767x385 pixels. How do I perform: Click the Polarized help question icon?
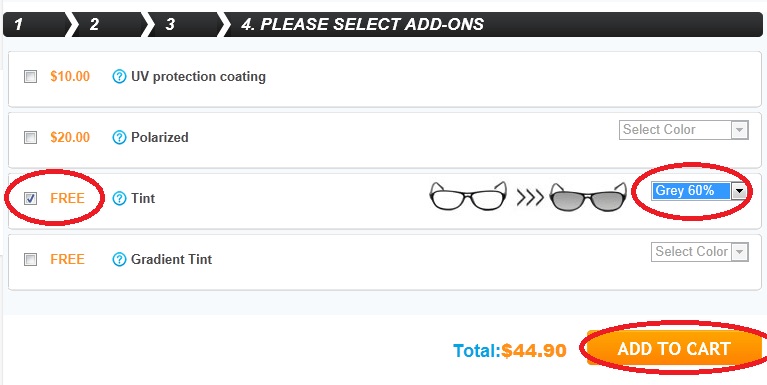point(119,137)
